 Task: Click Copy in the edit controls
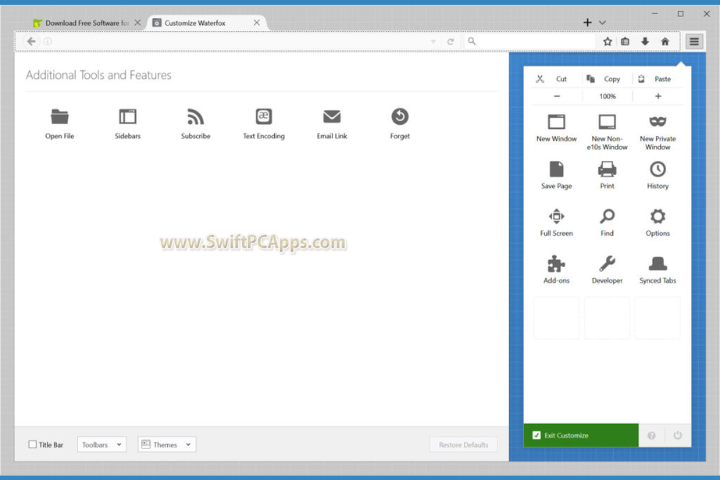point(607,79)
